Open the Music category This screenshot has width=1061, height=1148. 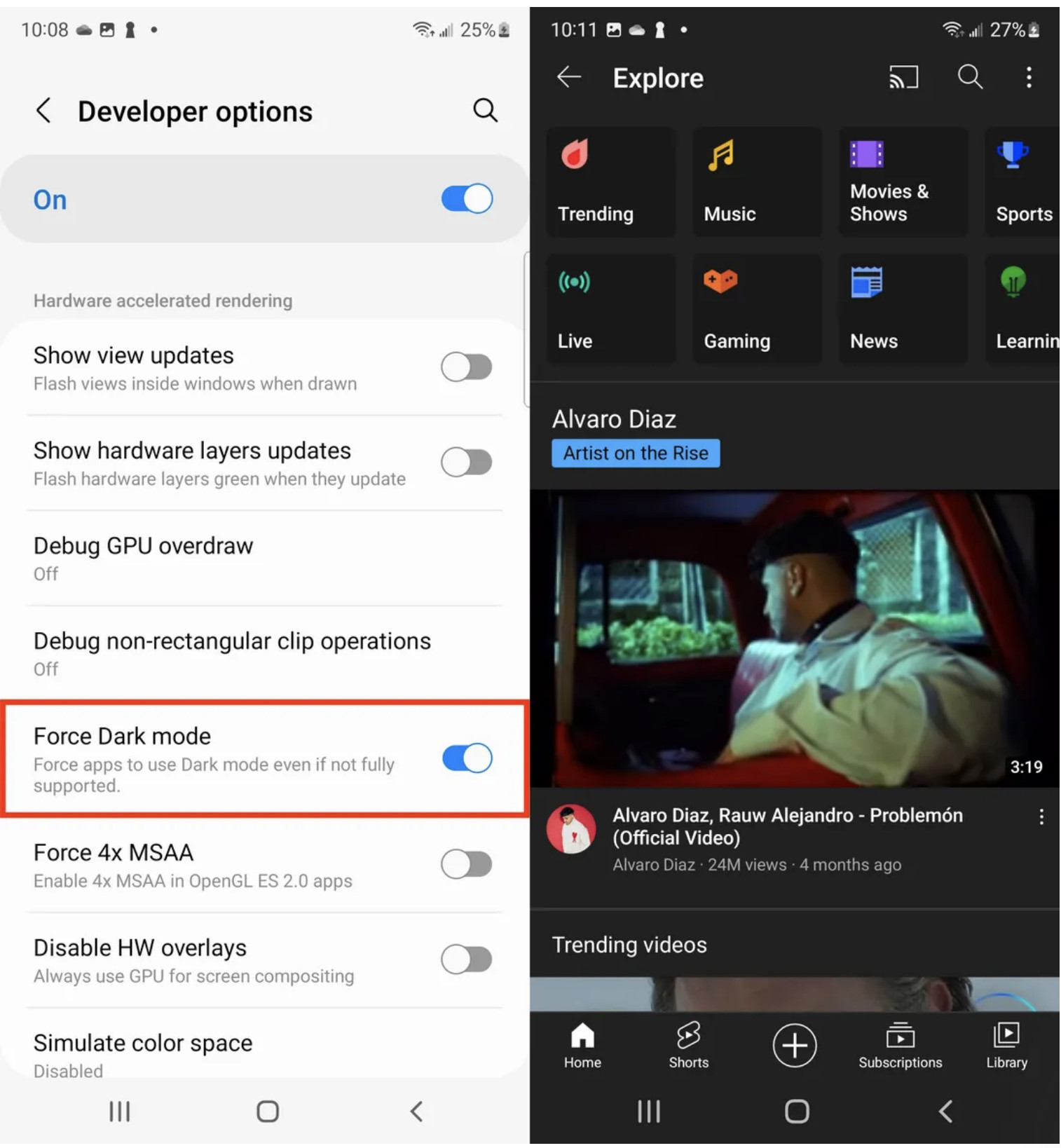coord(757,182)
